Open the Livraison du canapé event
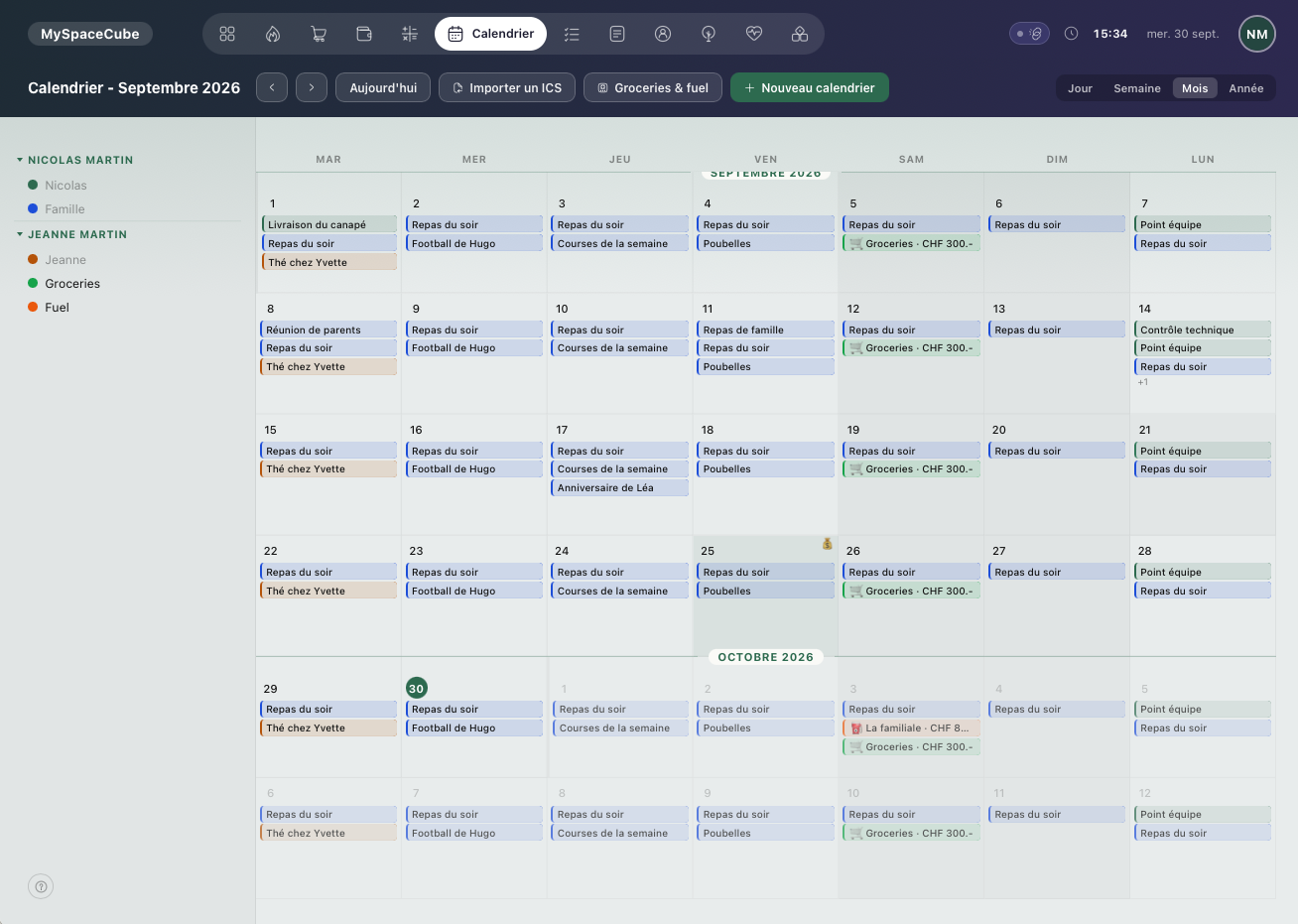 329,224
